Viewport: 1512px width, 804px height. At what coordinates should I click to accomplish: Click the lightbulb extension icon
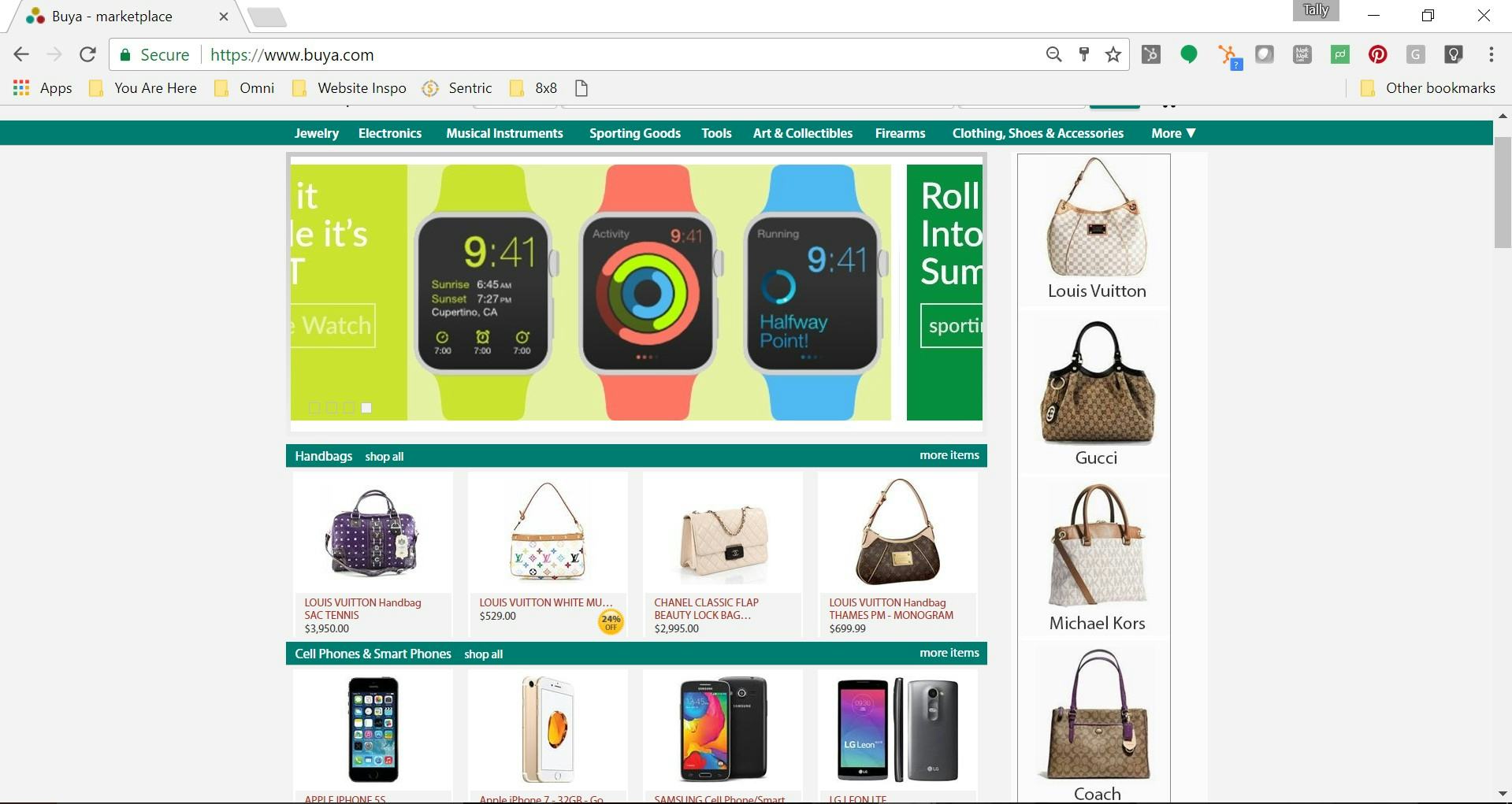[x=1453, y=54]
